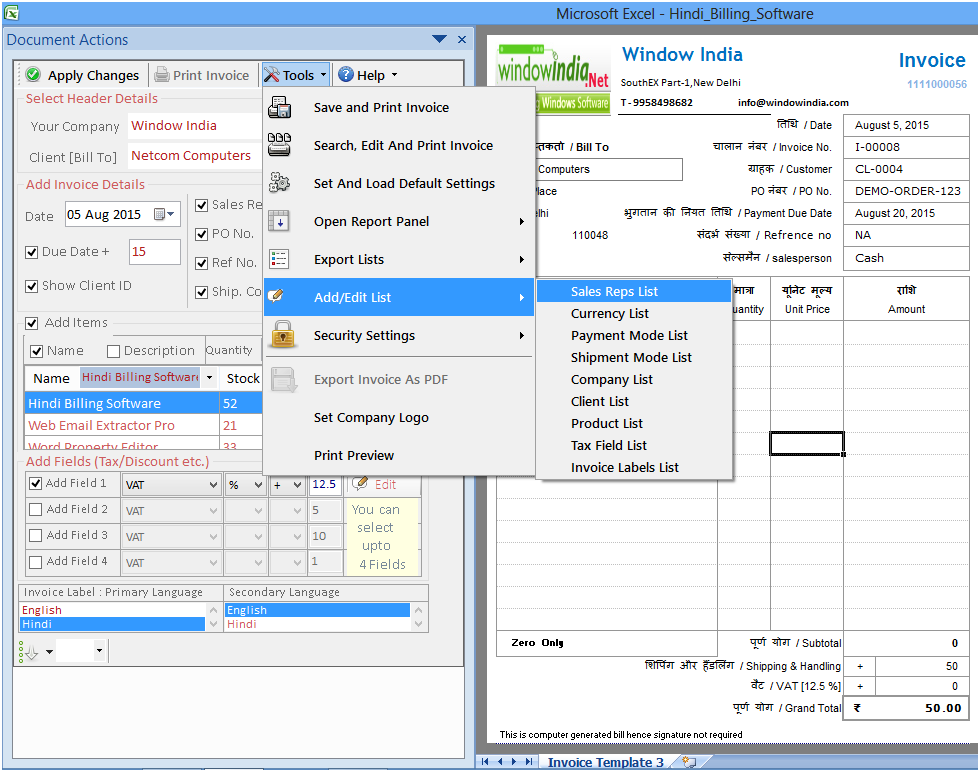Viewport: 978px width, 772px height.
Task: Select Hindi in Secondary Language list
Action: [317, 624]
